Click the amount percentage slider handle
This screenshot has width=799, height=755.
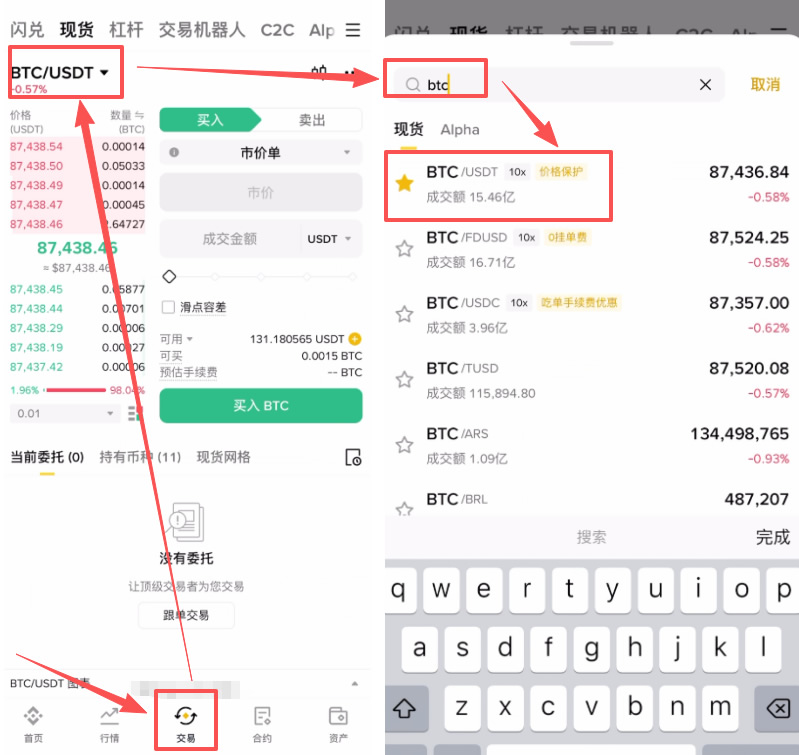pos(169,276)
